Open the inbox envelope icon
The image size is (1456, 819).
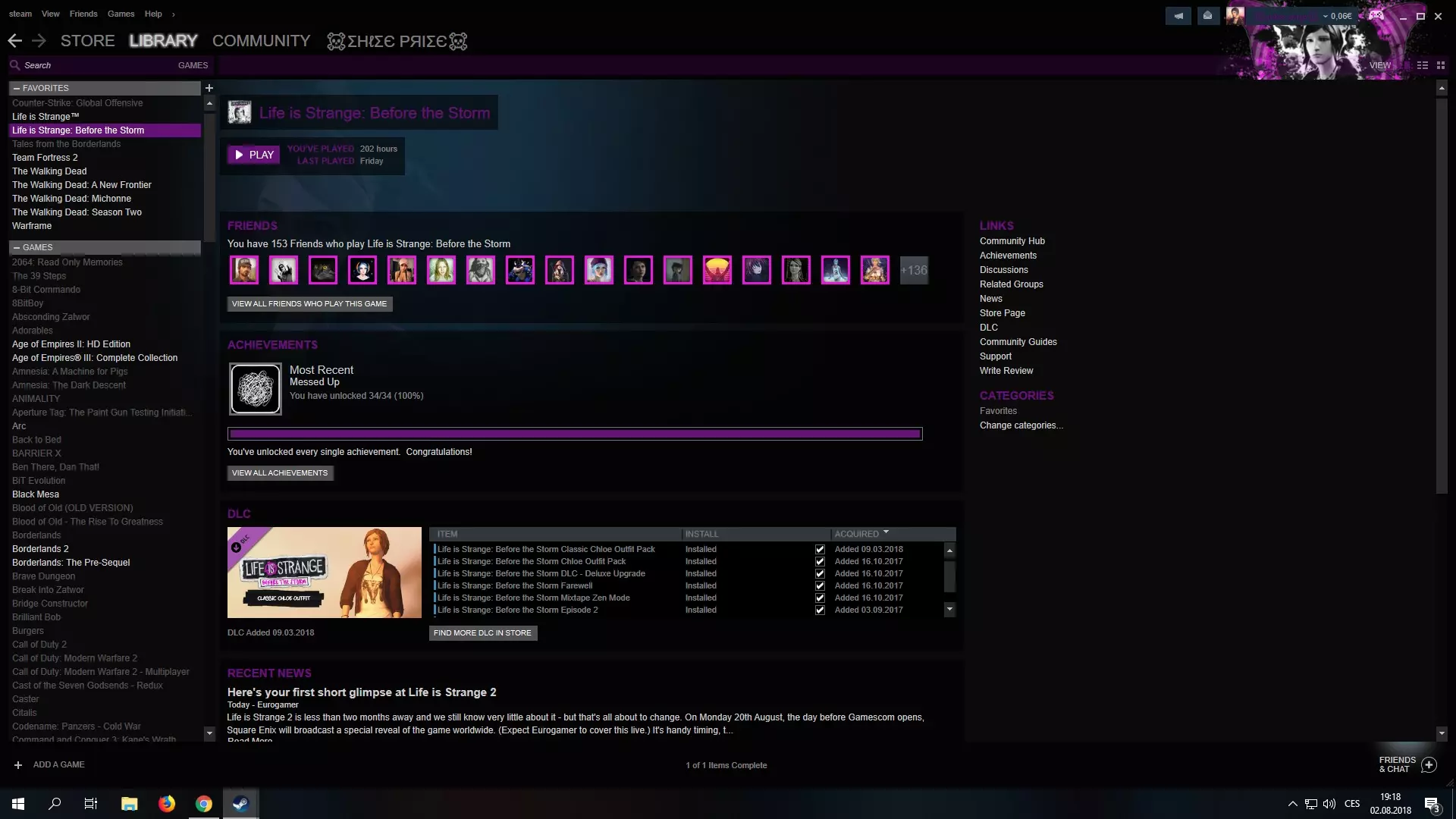[1208, 16]
